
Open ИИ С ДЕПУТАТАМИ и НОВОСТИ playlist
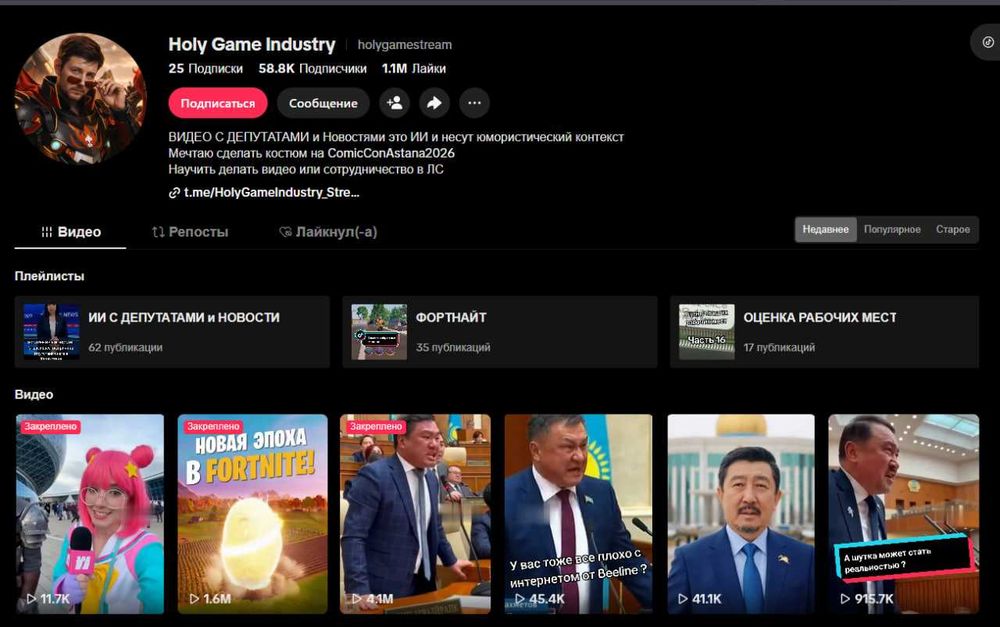[x=172, y=332]
